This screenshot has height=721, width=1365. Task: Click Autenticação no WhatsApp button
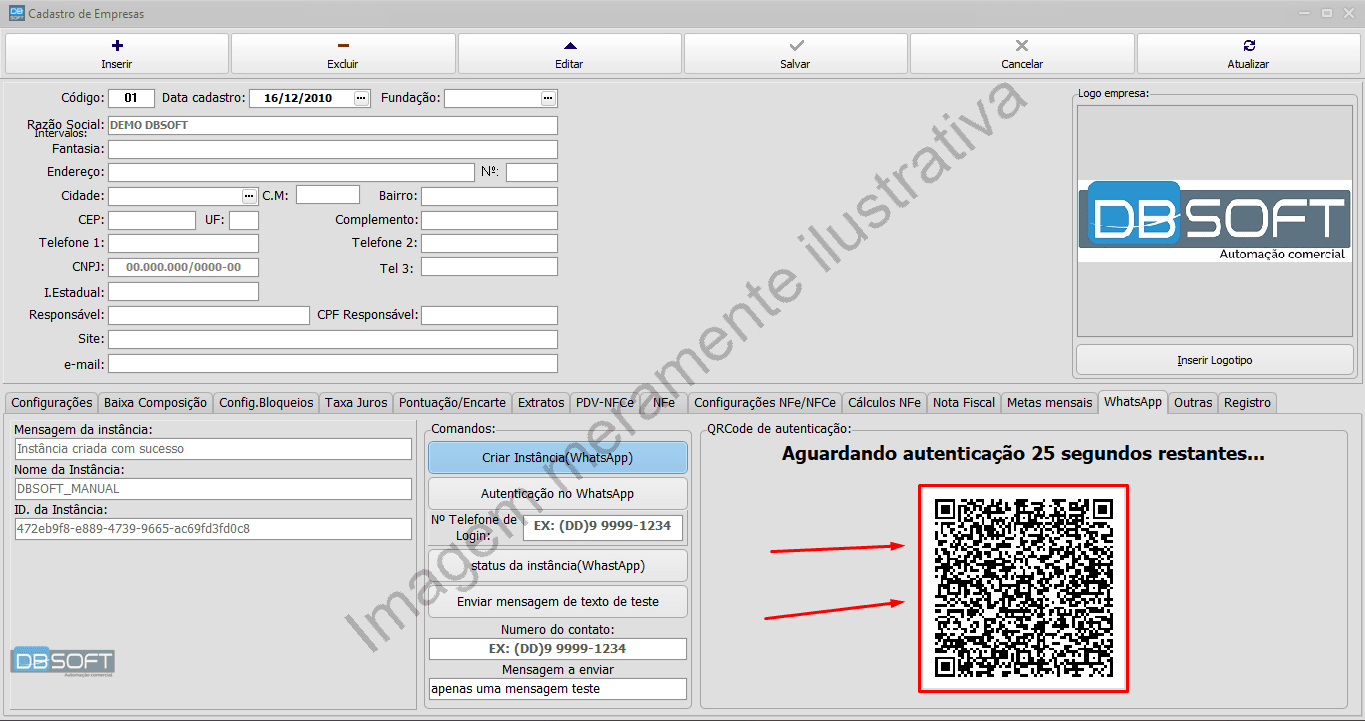(557, 493)
